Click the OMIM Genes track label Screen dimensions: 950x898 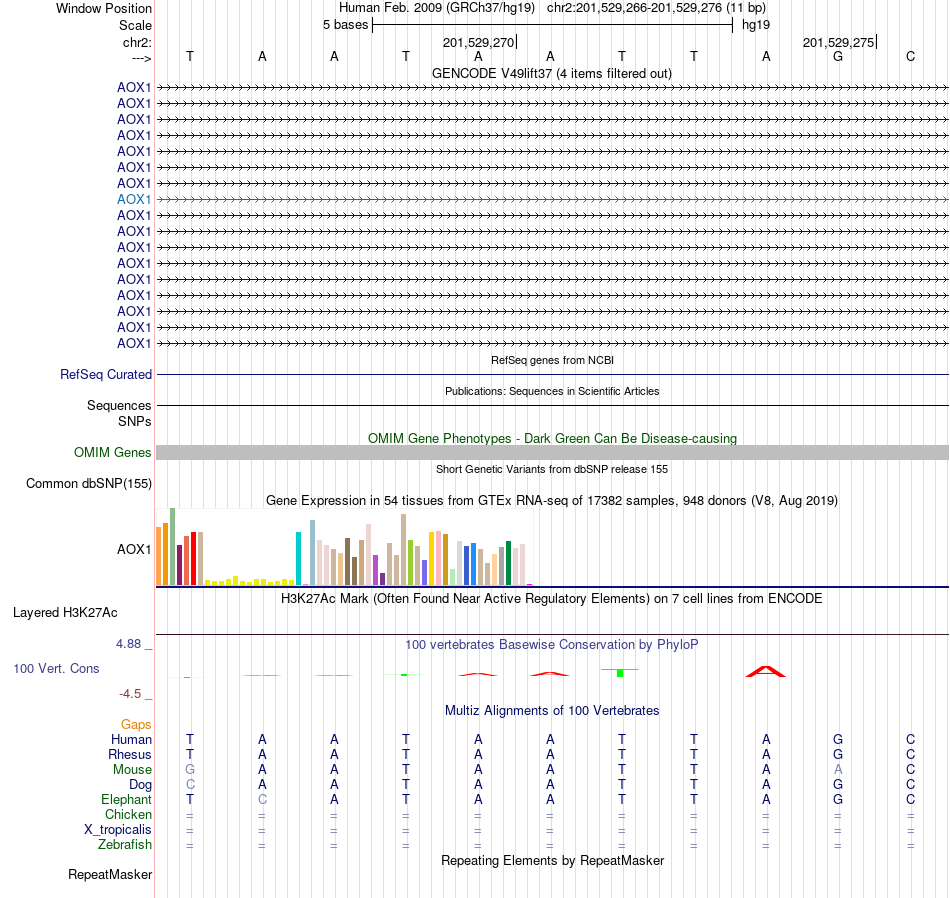(113, 453)
